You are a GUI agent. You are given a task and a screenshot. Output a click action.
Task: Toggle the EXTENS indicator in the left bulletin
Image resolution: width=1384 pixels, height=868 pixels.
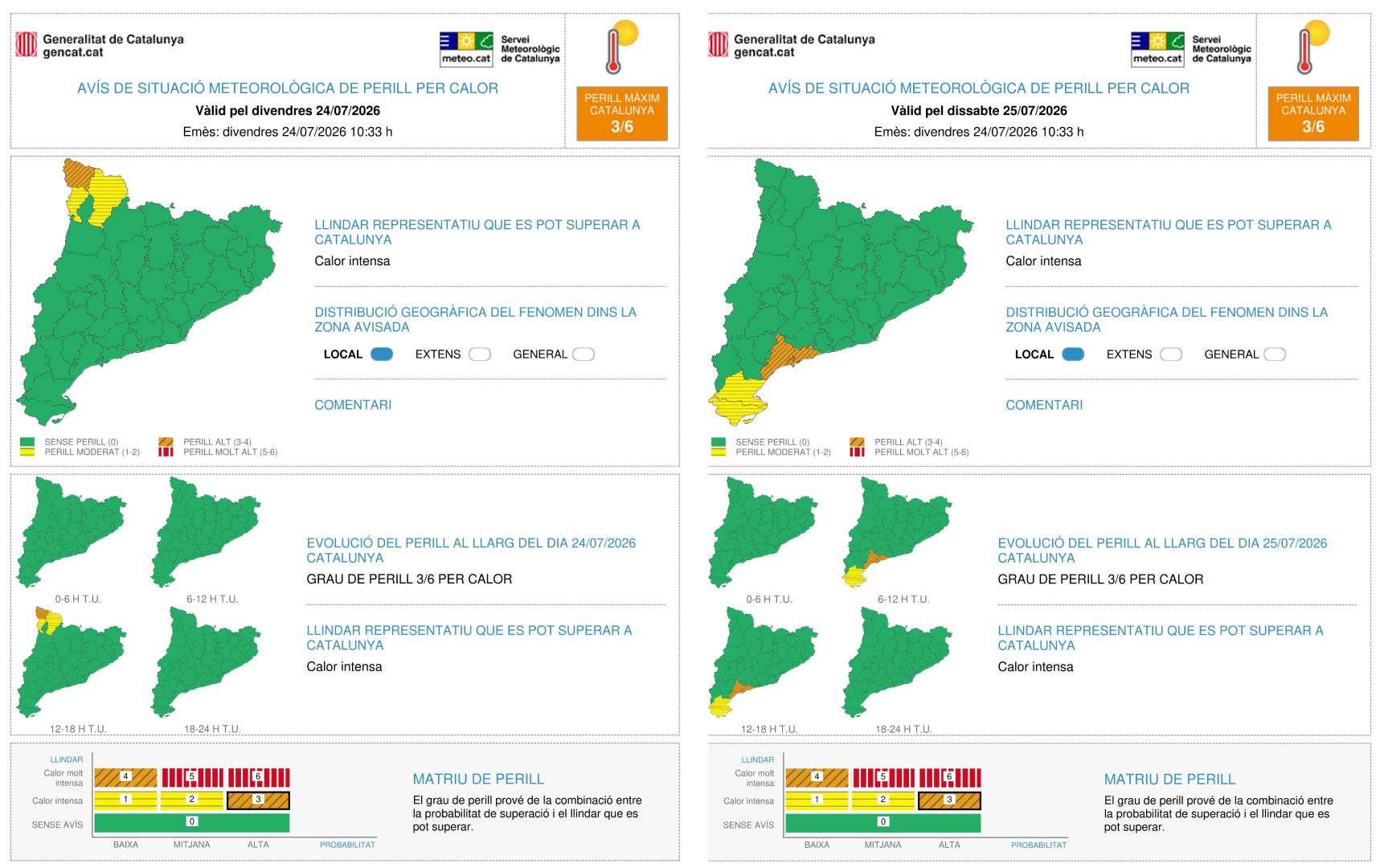coord(480,354)
